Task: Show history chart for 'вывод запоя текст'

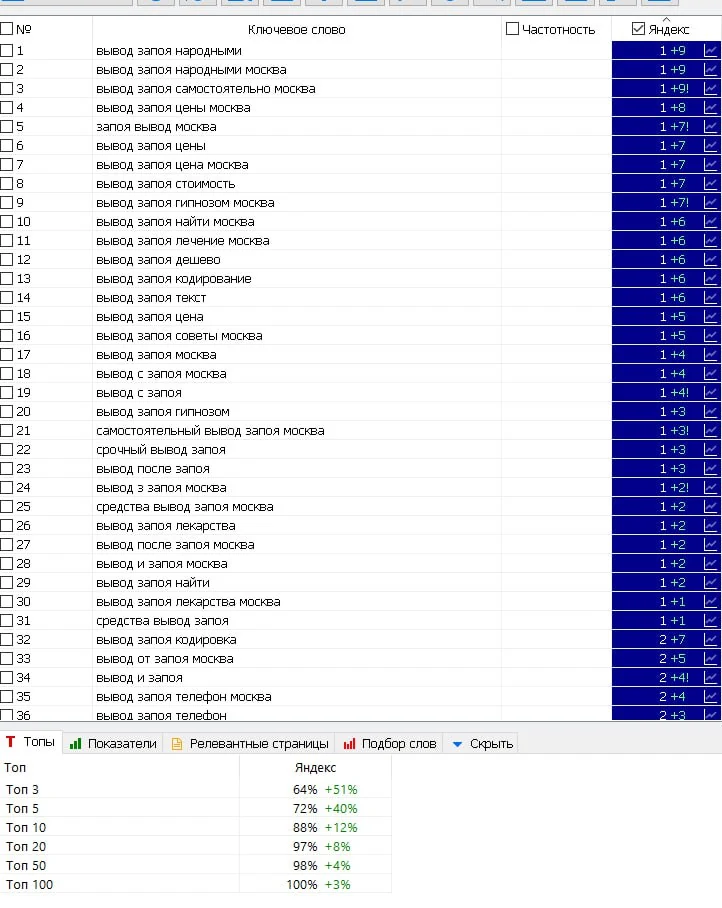Action: (x=710, y=298)
